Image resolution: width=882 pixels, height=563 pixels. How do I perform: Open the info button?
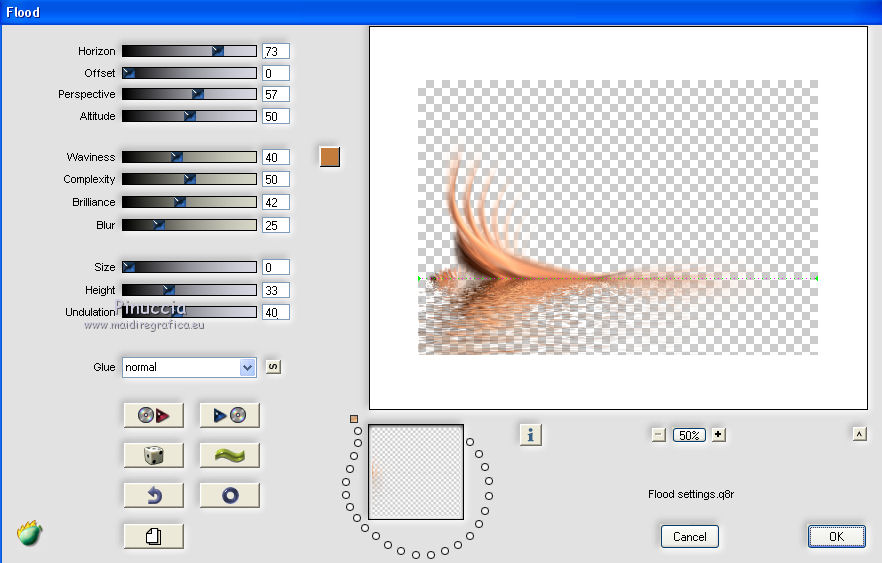[530, 435]
